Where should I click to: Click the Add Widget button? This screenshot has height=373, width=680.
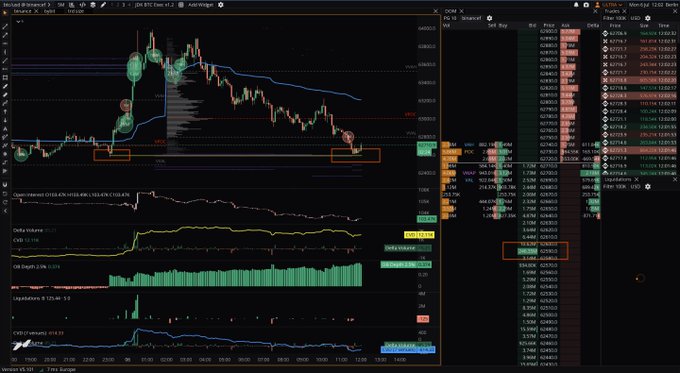(x=200, y=4)
